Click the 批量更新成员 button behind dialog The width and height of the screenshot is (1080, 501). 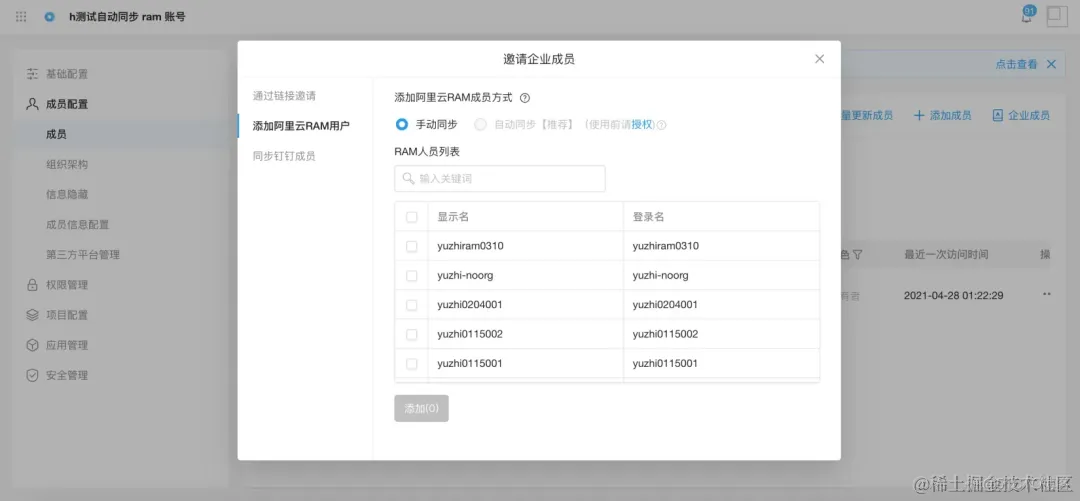click(867, 115)
